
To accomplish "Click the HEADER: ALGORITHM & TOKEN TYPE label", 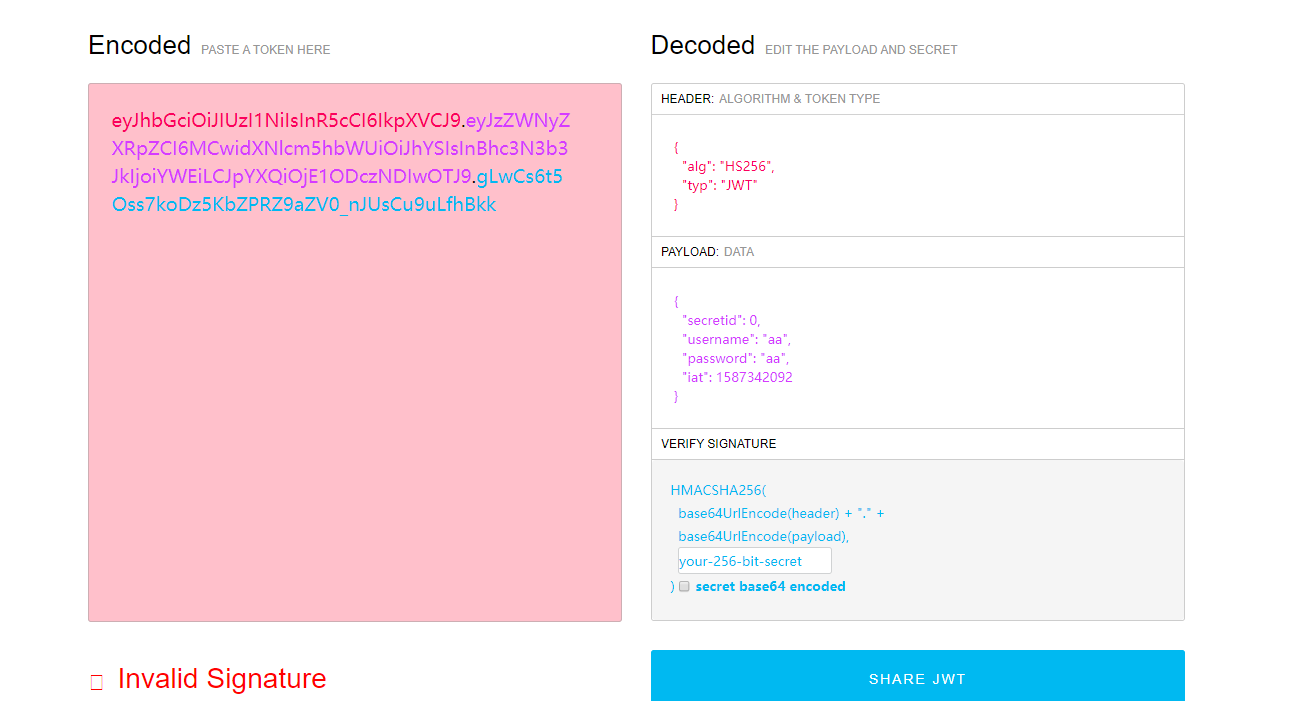I will (x=770, y=99).
